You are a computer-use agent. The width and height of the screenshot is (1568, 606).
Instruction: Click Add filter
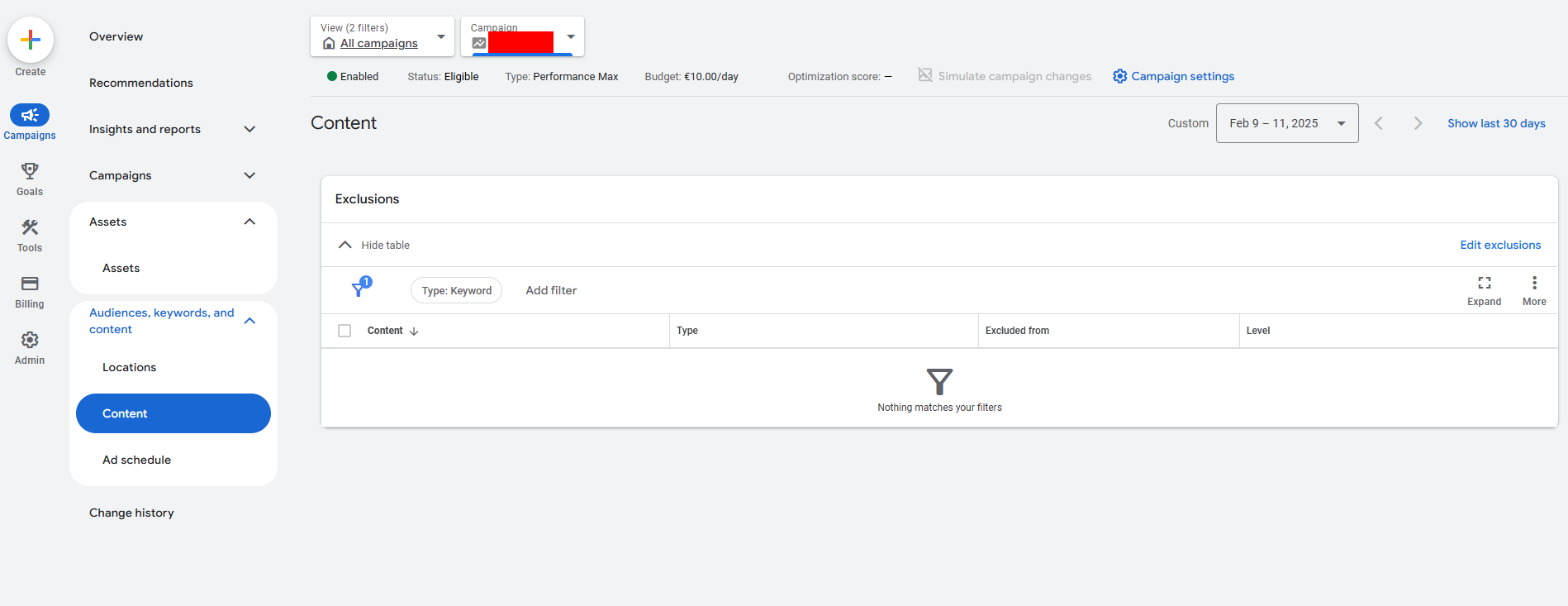coord(551,290)
